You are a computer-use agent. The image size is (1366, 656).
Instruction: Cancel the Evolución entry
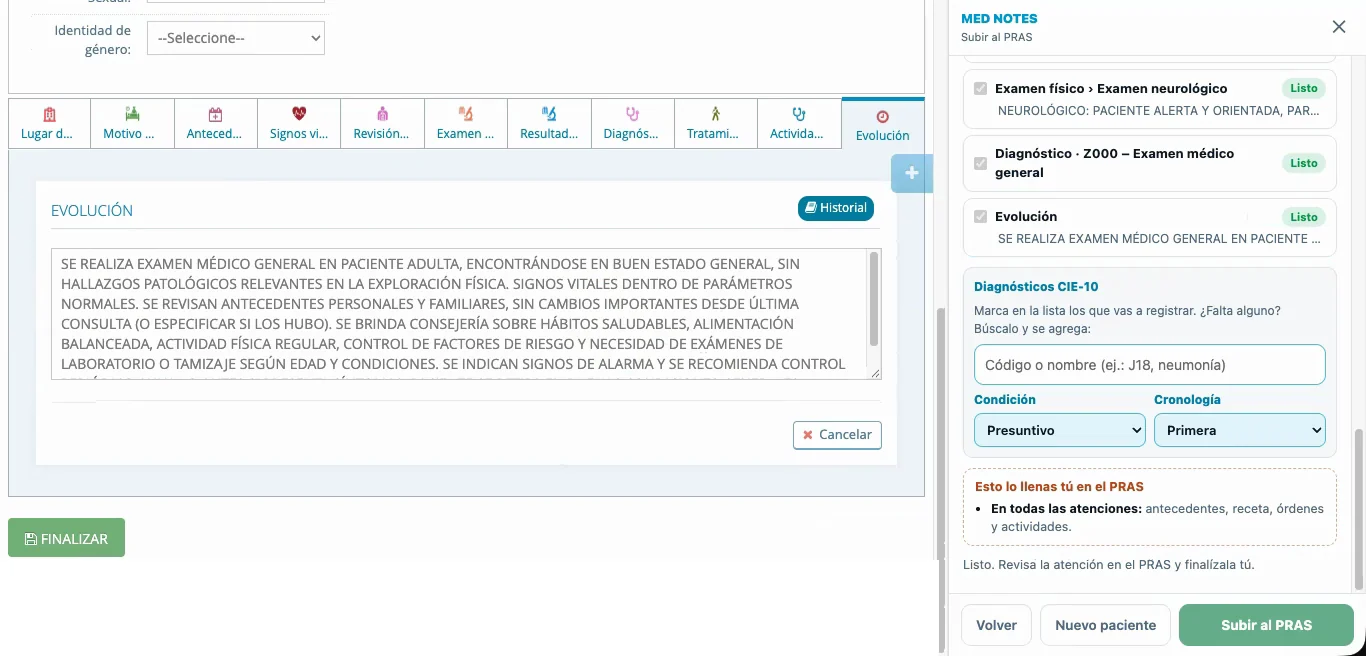pyautogui.click(x=837, y=435)
